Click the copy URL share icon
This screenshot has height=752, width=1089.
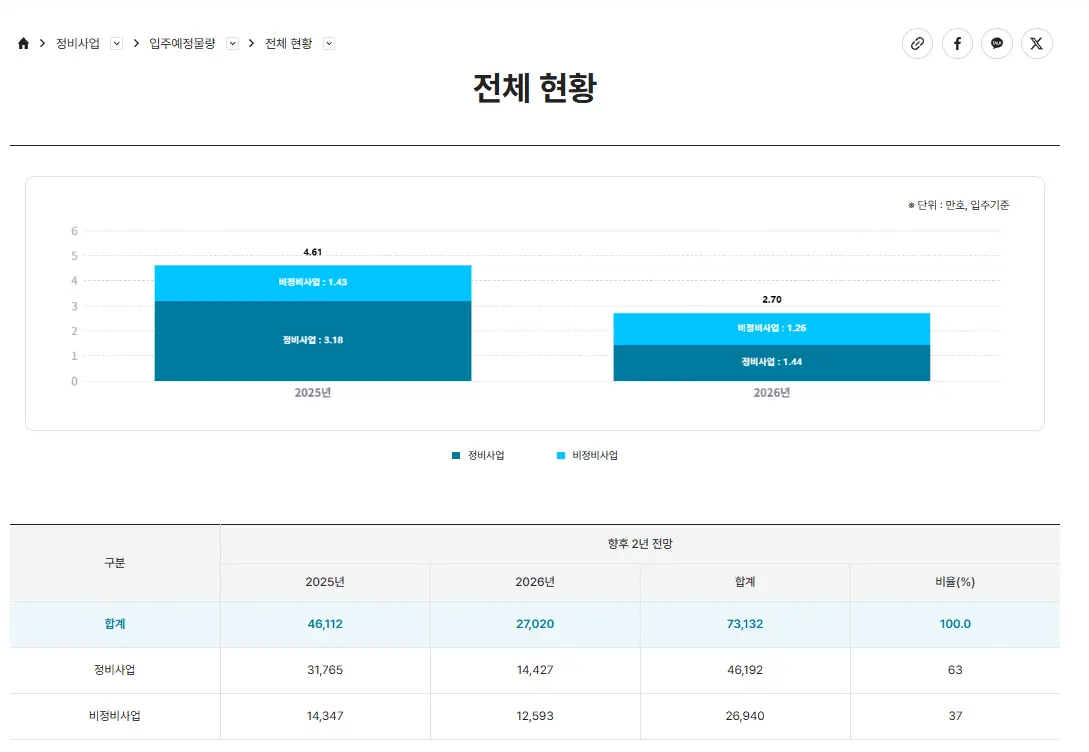[918, 43]
